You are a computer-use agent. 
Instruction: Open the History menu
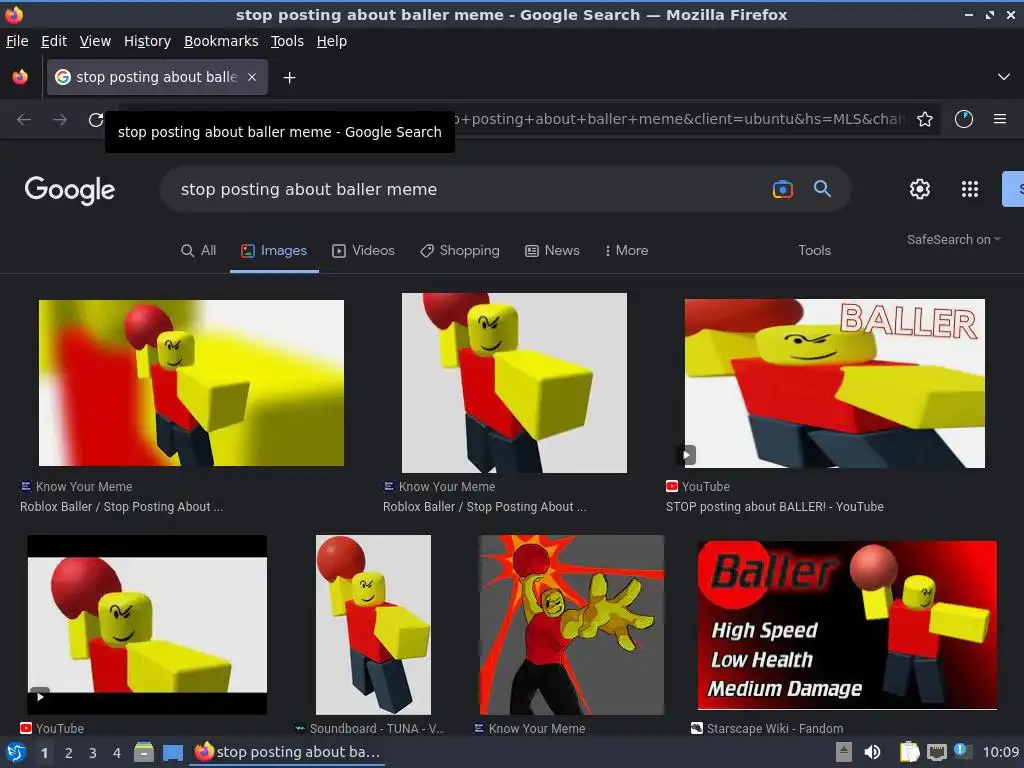147,41
